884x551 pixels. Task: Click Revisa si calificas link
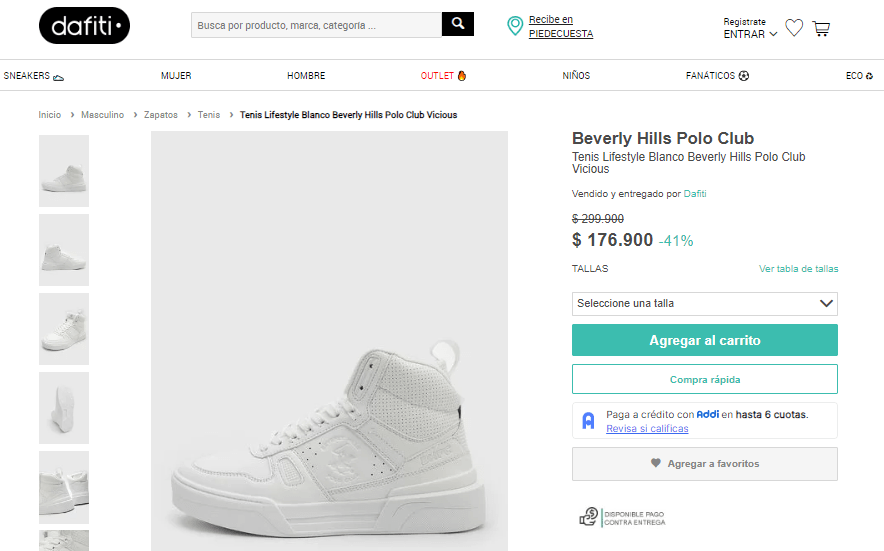[x=647, y=429]
